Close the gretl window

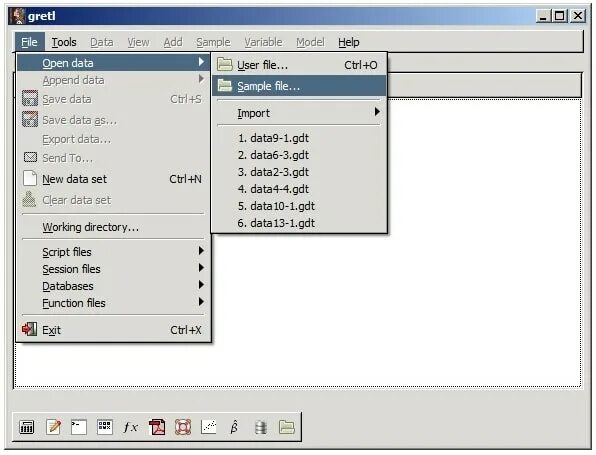tap(578, 16)
